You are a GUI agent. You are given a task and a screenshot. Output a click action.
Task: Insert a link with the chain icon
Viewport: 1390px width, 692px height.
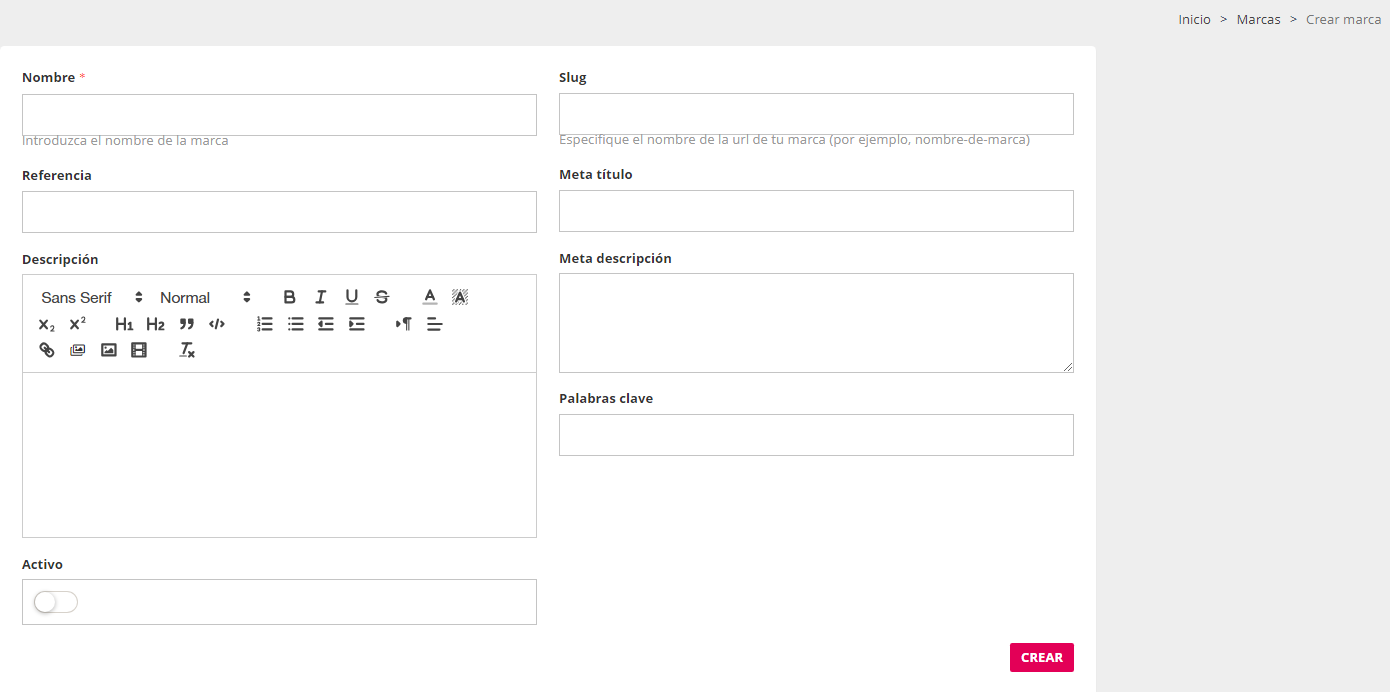coord(47,350)
